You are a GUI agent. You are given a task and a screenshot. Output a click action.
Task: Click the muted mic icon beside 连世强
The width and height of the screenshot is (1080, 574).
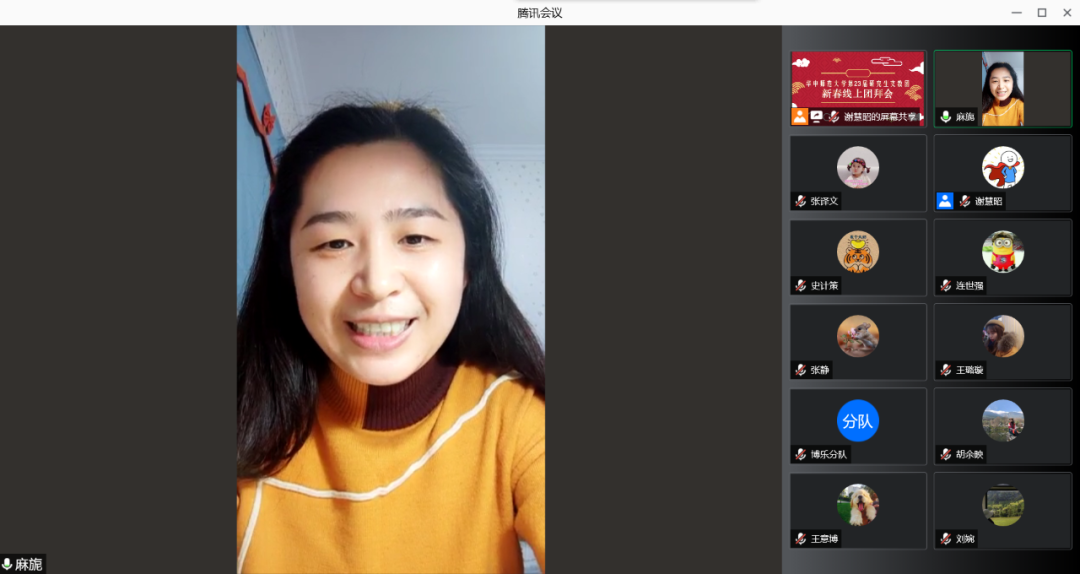(x=945, y=286)
